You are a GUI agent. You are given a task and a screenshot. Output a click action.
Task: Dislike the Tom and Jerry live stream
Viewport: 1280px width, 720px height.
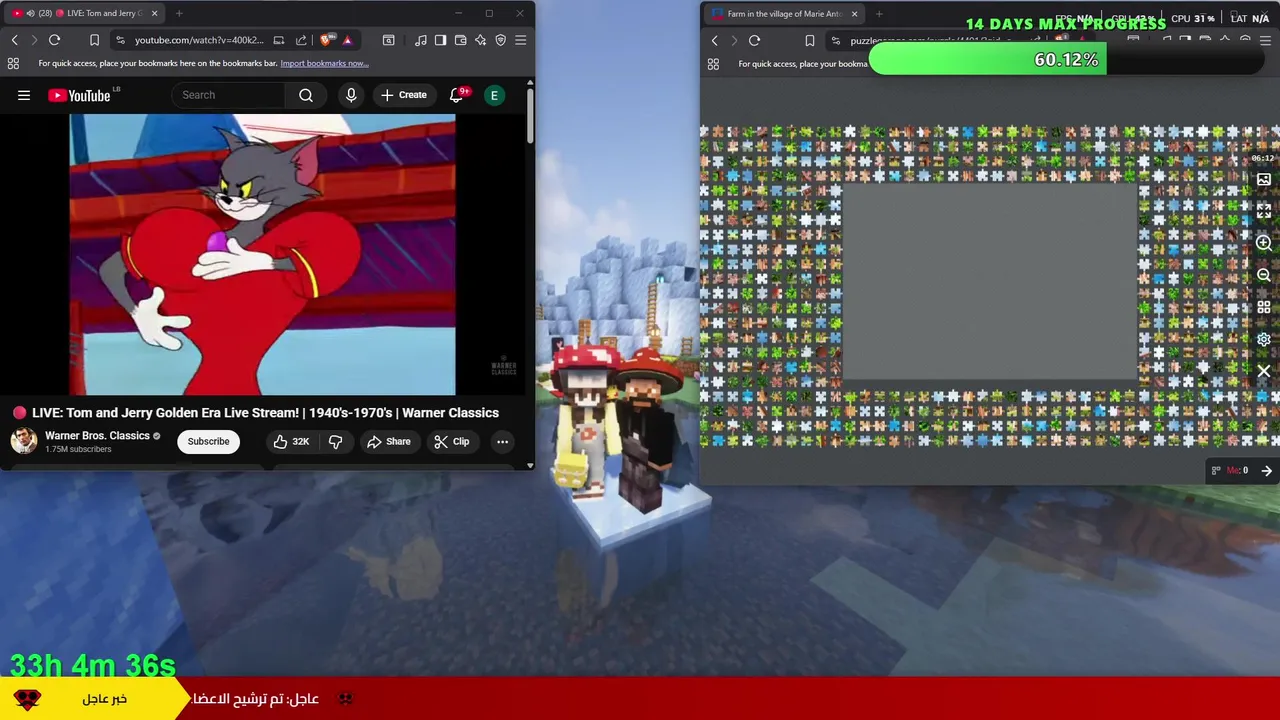point(335,441)
